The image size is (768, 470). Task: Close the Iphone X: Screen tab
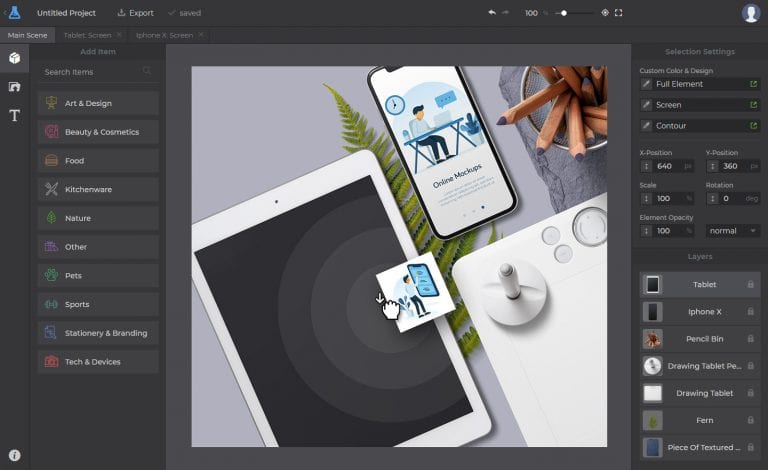click(x=201, y=35)
